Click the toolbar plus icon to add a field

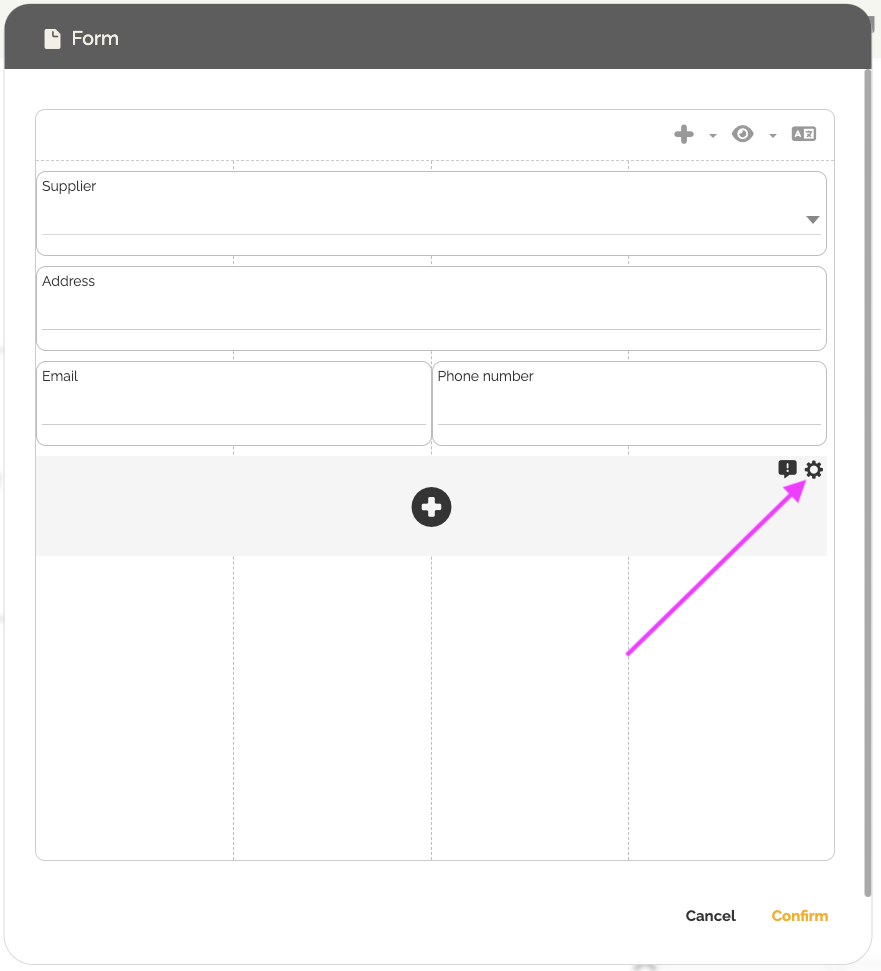[684, 134]
